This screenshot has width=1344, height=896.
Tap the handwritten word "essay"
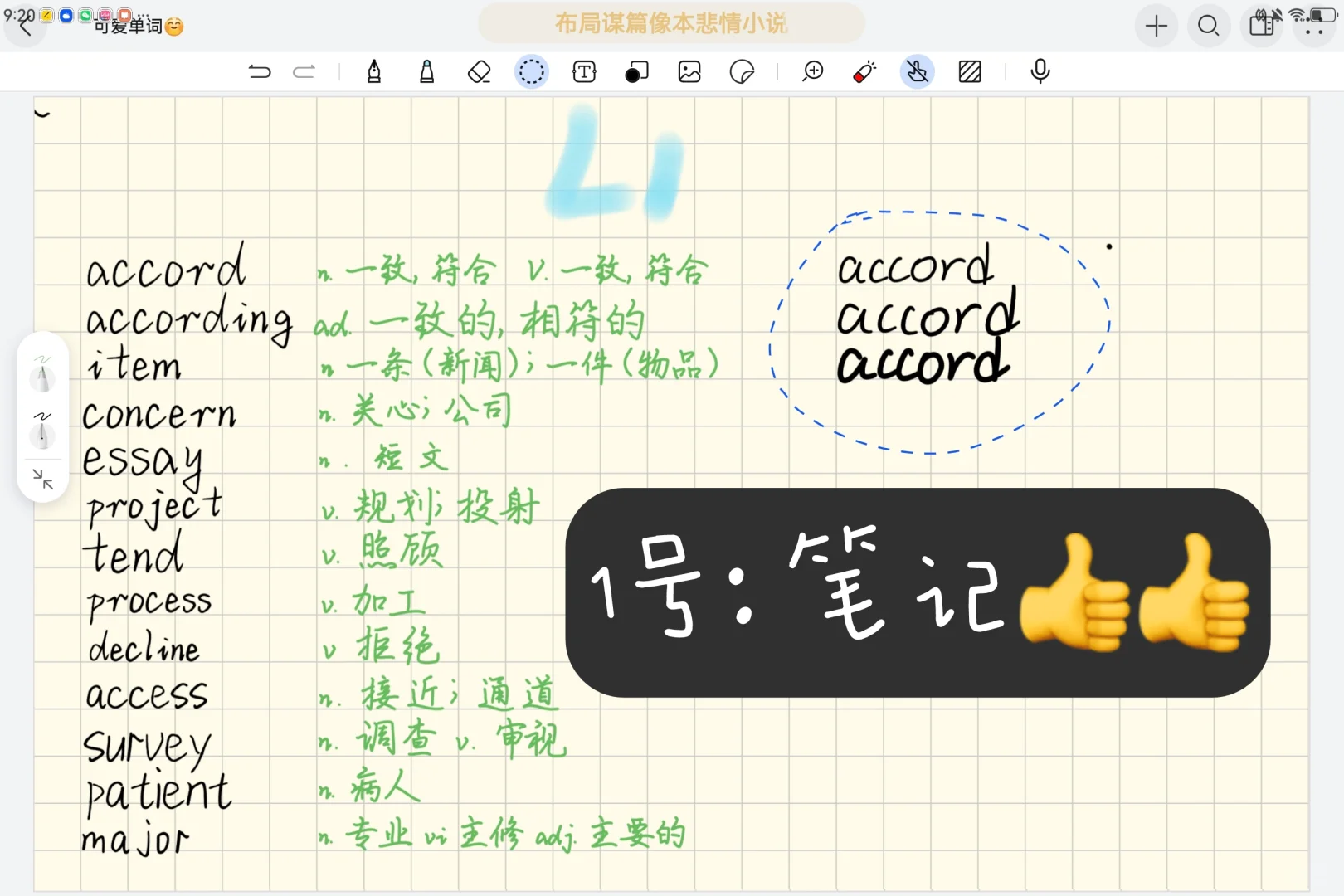[x=143, y=463]
